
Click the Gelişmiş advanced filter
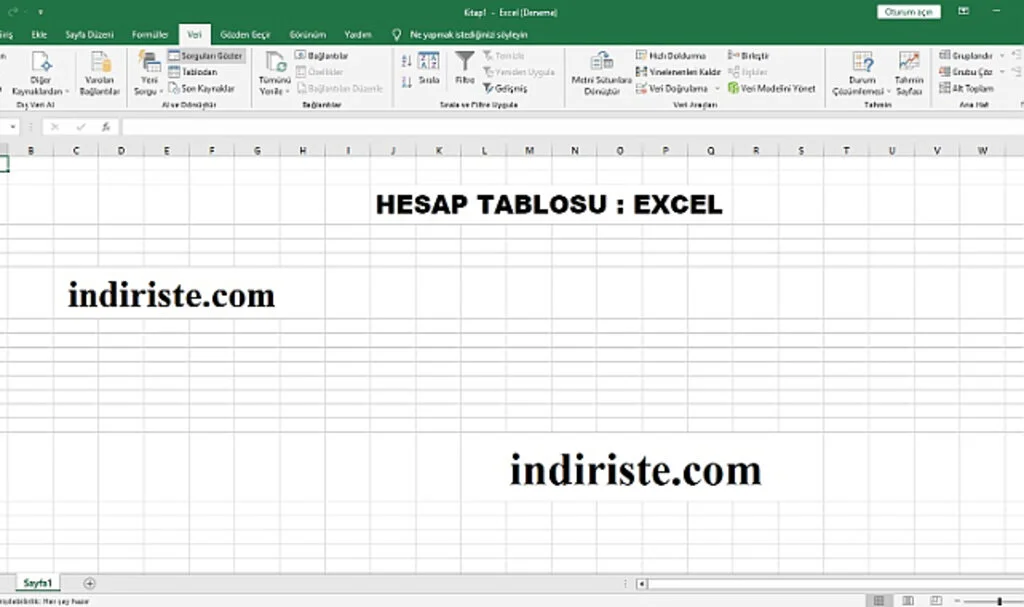pyautogui.click(x=505, y=88)
